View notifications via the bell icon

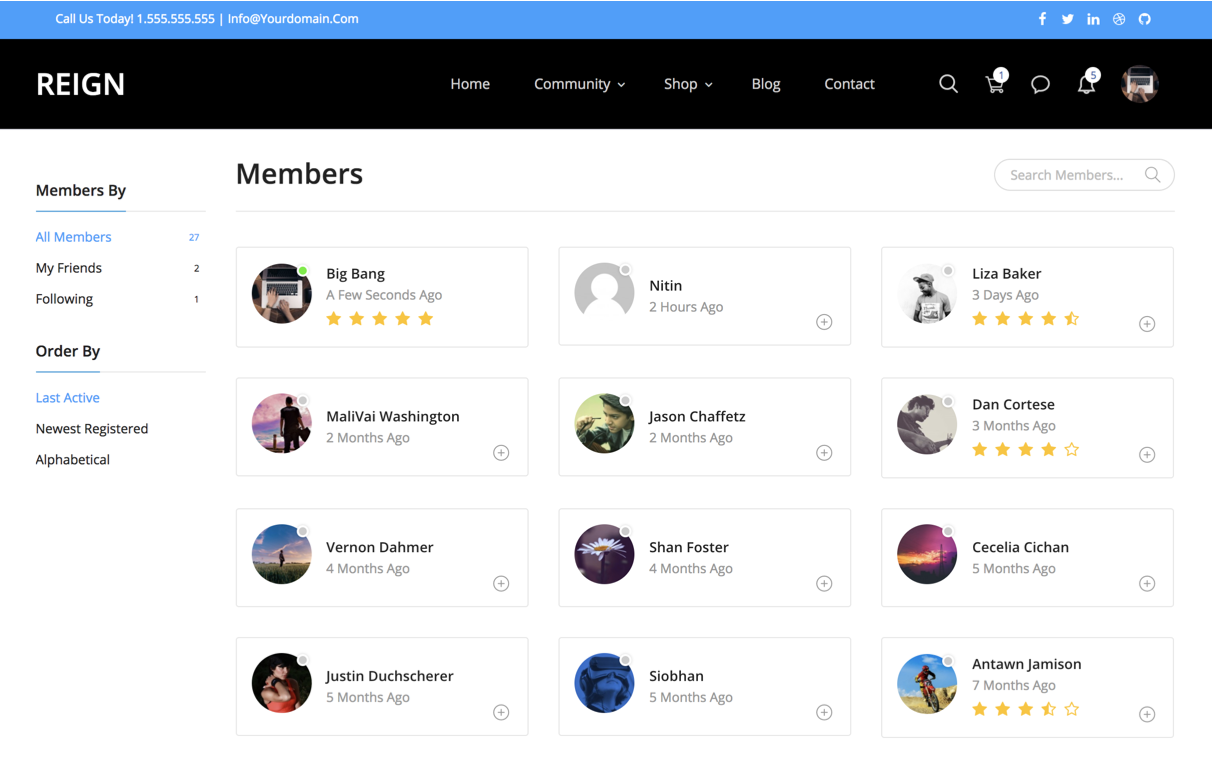pos(1086,84)
